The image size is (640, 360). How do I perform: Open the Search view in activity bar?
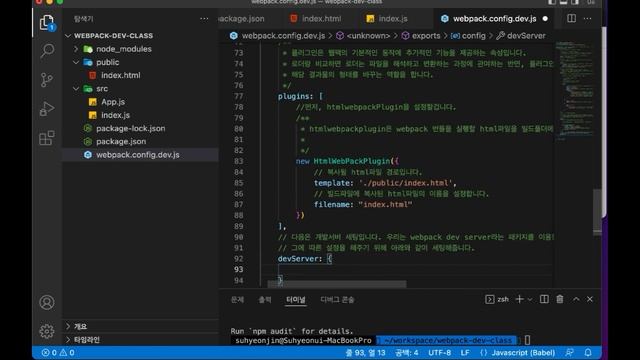[47, 51]
